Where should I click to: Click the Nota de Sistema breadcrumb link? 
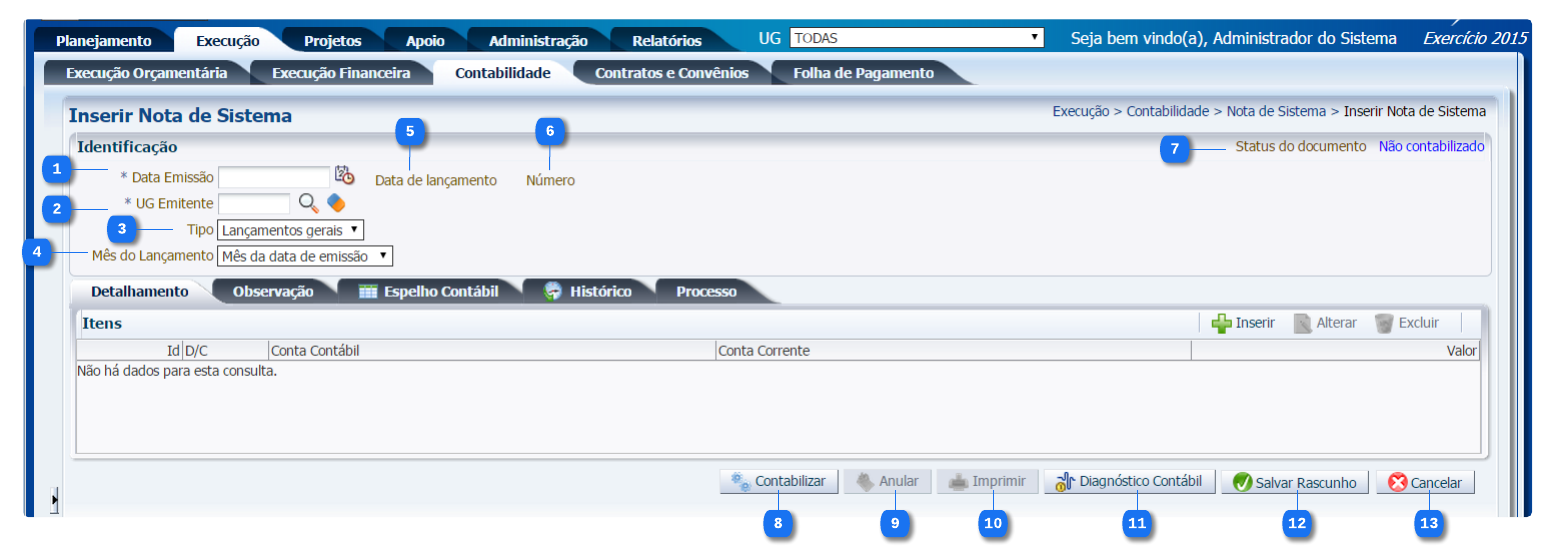pyautogui.click(x=1275, y=111)
